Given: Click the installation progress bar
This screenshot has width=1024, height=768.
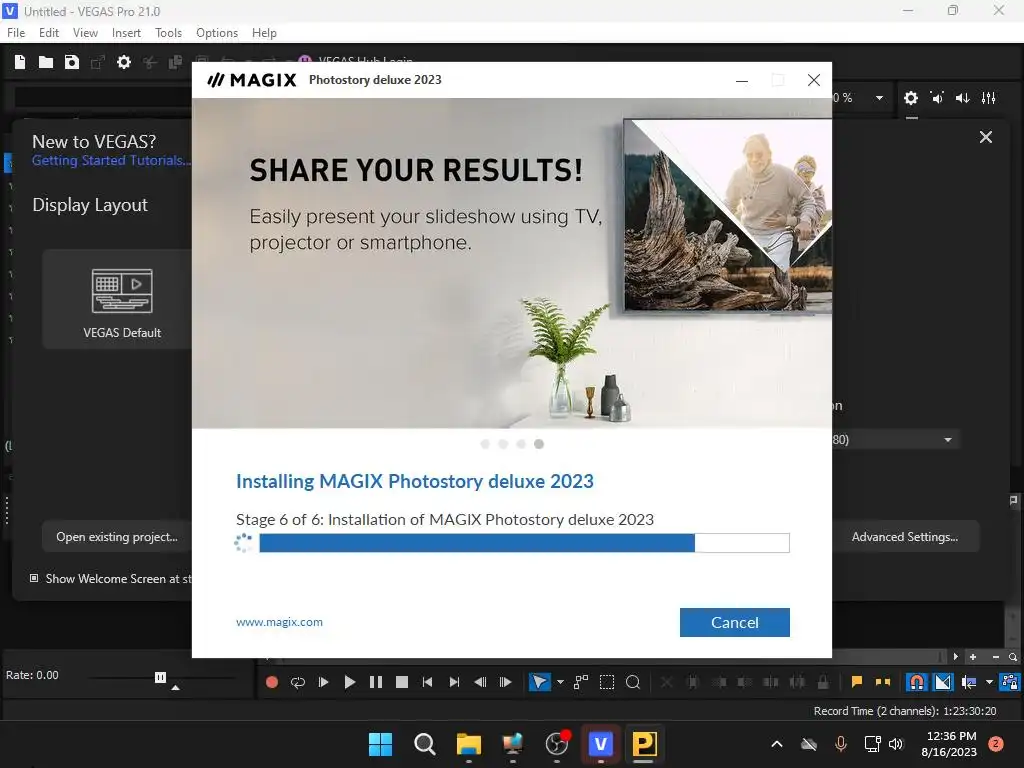Looking at the screenshot, I should (524, 543).
